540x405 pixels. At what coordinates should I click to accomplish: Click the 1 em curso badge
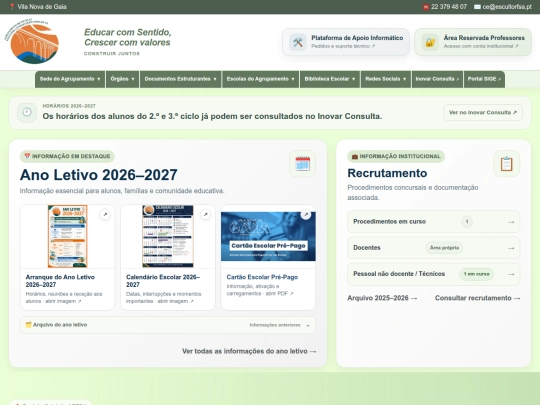coord(476,274)
